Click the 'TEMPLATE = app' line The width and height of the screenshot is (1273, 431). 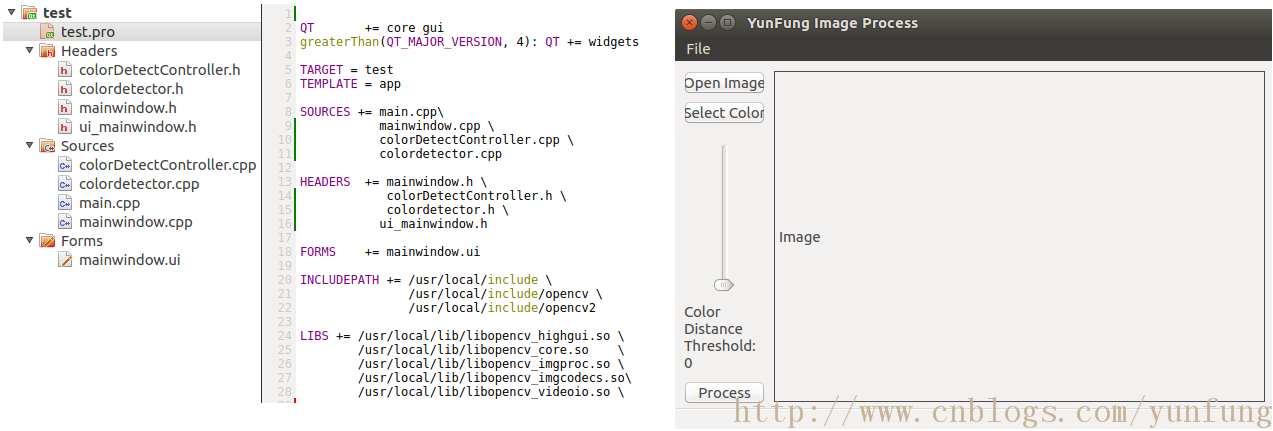click(x=350, y=84)
